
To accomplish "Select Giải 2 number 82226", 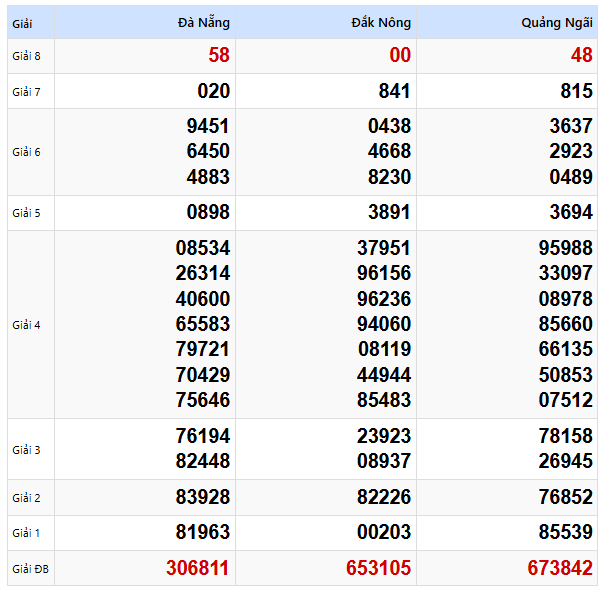I will 384,498.
